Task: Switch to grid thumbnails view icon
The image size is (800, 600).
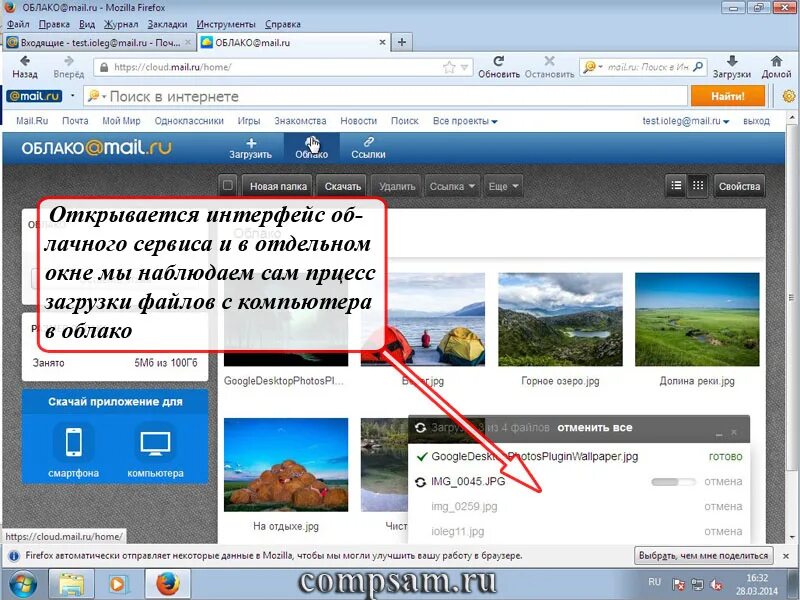Action: click(x=698, y=186)
